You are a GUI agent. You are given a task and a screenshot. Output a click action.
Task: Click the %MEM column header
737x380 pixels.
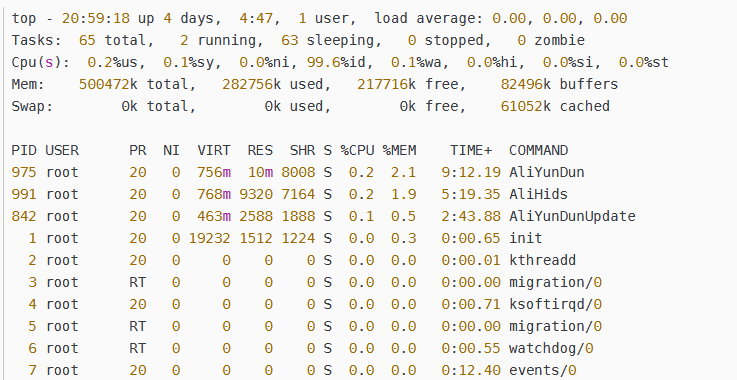coord(400,150)
